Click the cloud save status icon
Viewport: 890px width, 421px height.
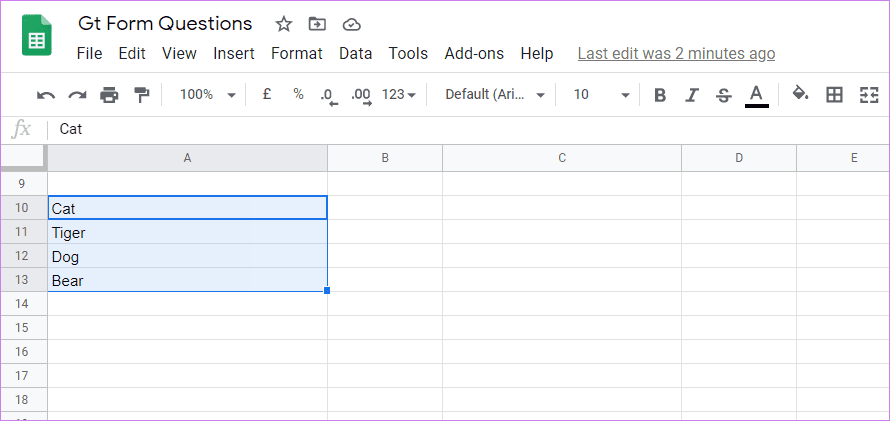(352, 24)
